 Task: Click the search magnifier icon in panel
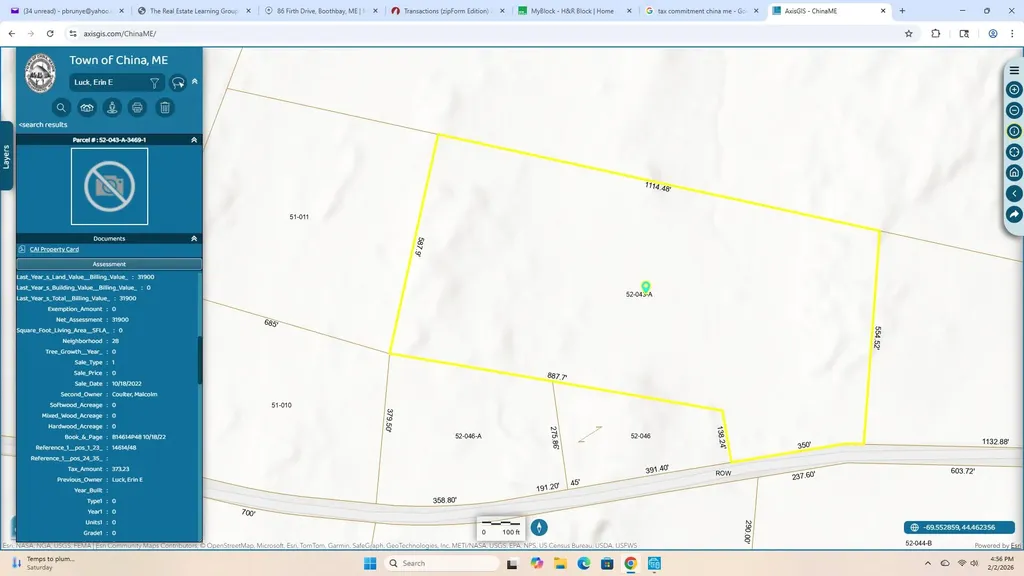(61, 108)
